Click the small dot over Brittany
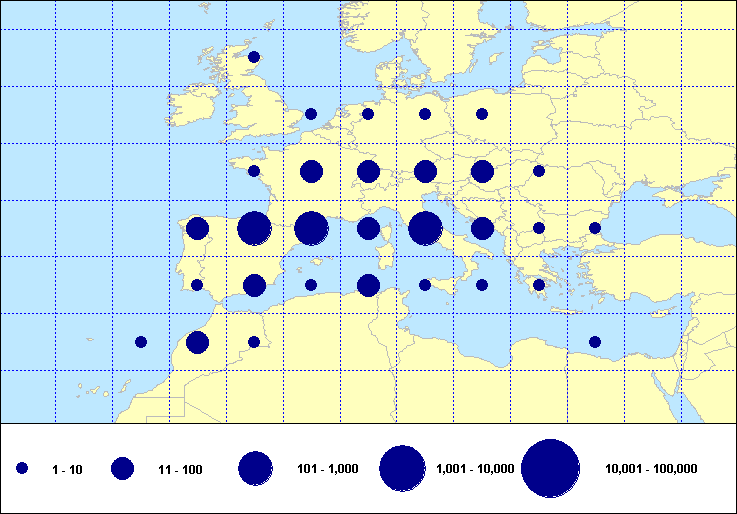 pyautogui.click(x=254, y=171)
